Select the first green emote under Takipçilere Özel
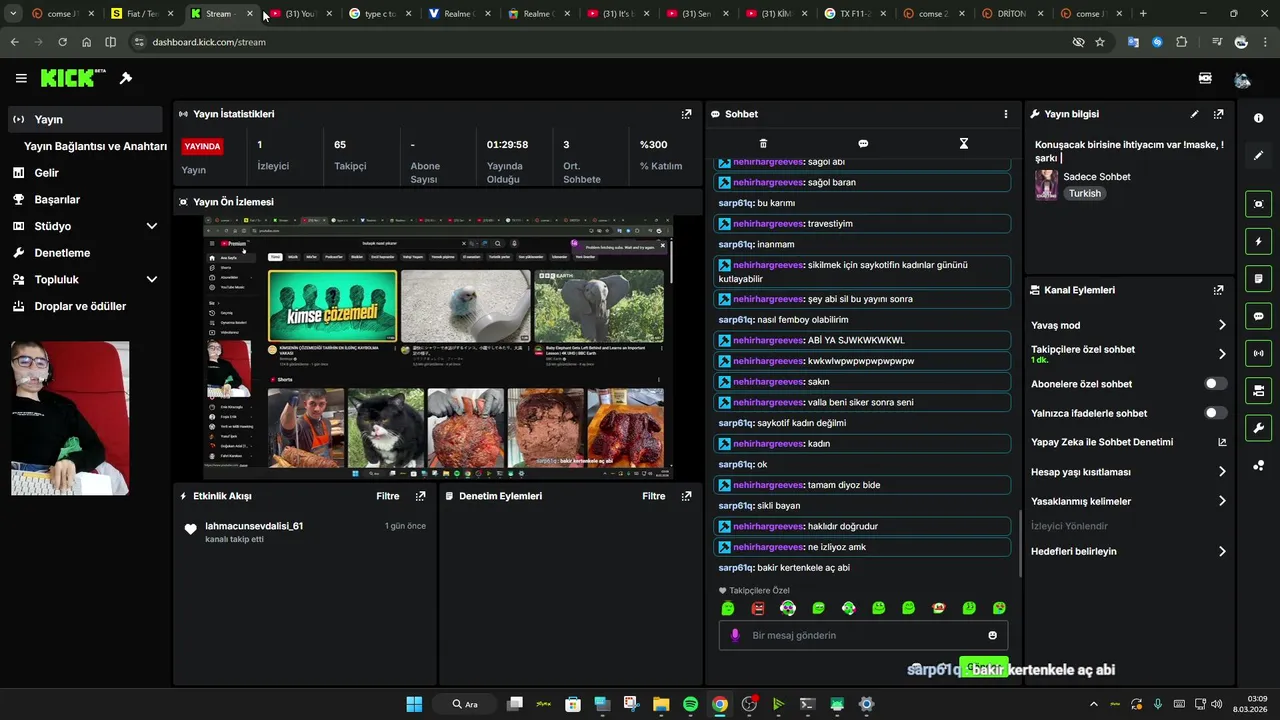1280x720 pixels. pos(728,608)
